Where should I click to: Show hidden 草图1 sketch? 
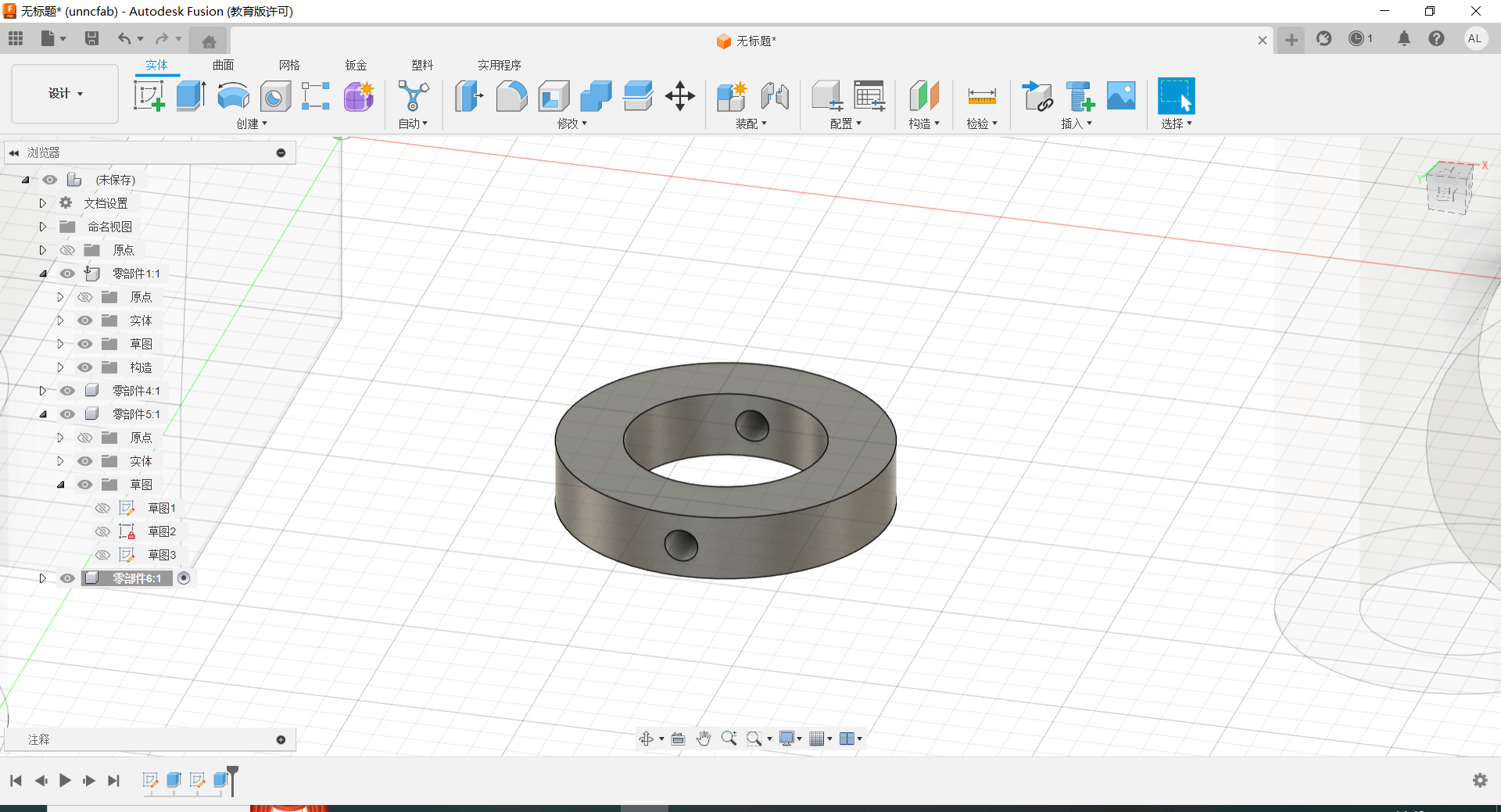102,508
